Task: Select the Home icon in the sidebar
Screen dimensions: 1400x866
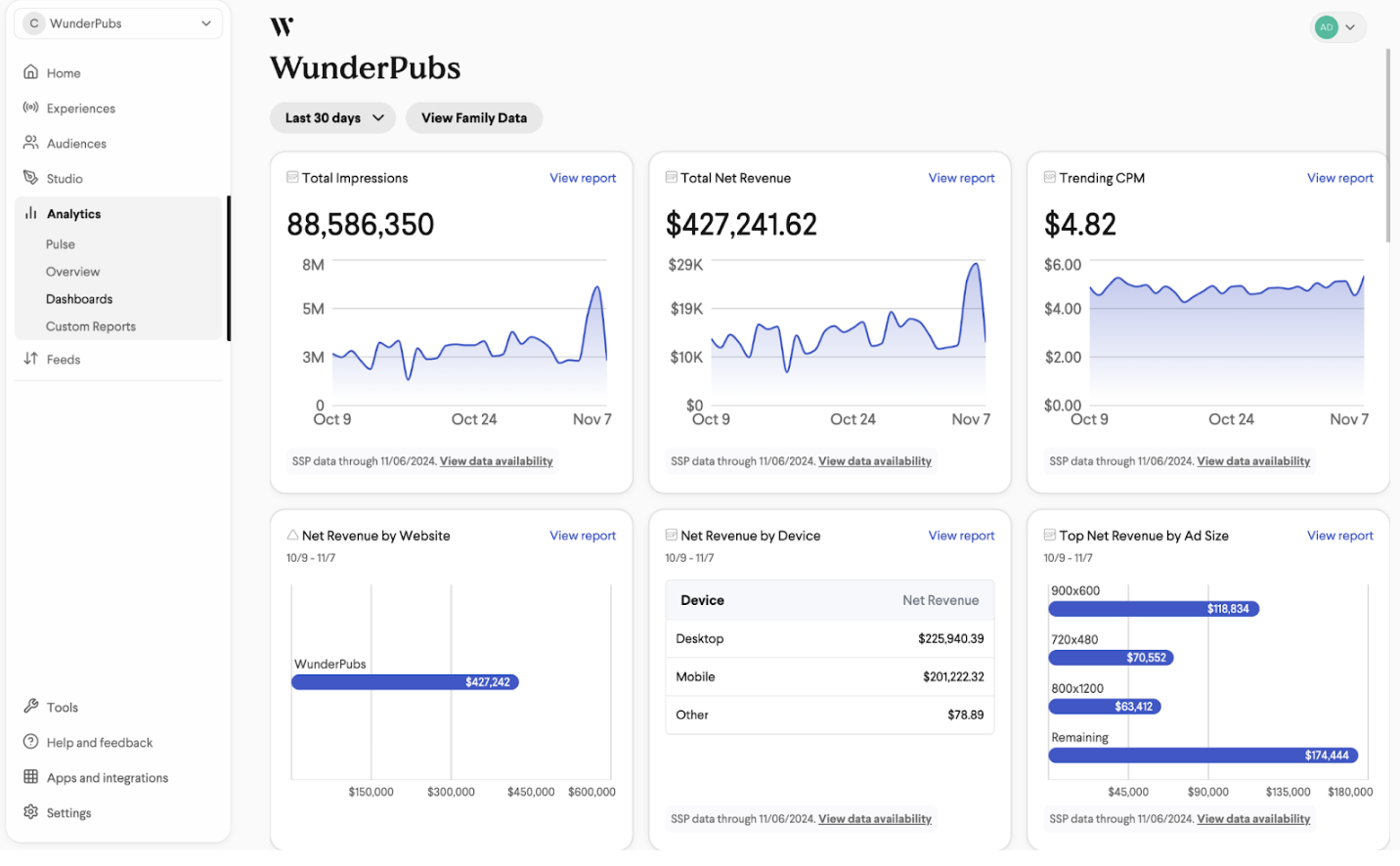Action: pos(32,72)
